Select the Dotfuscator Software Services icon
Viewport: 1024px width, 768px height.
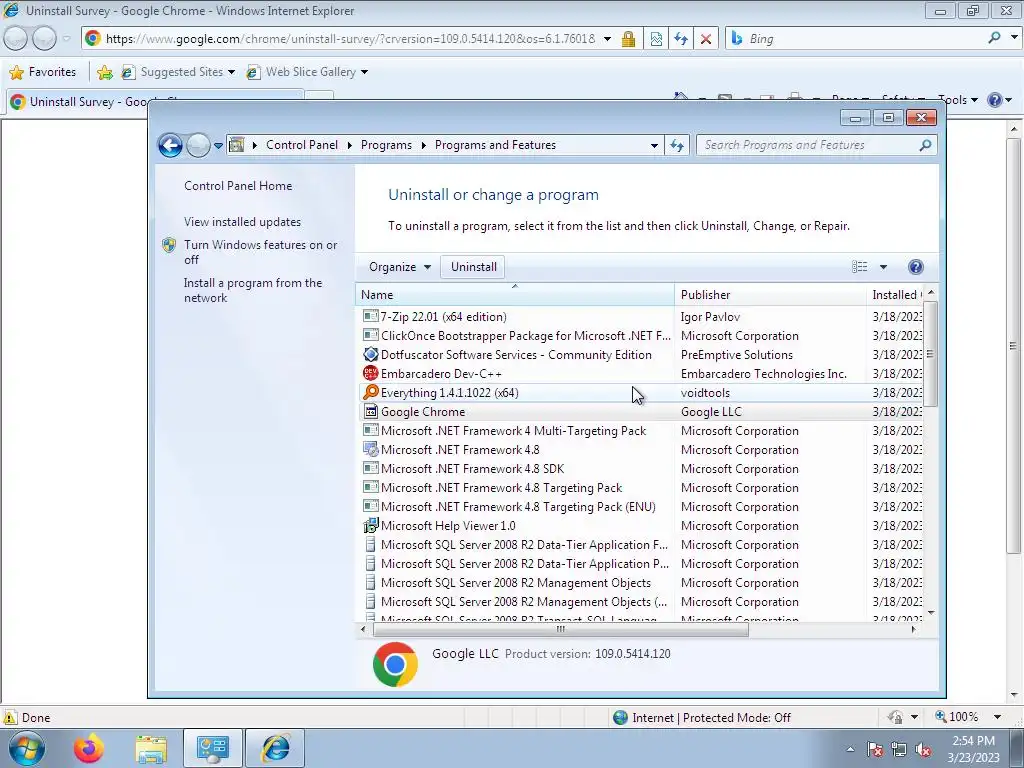(x=370, y=355)
